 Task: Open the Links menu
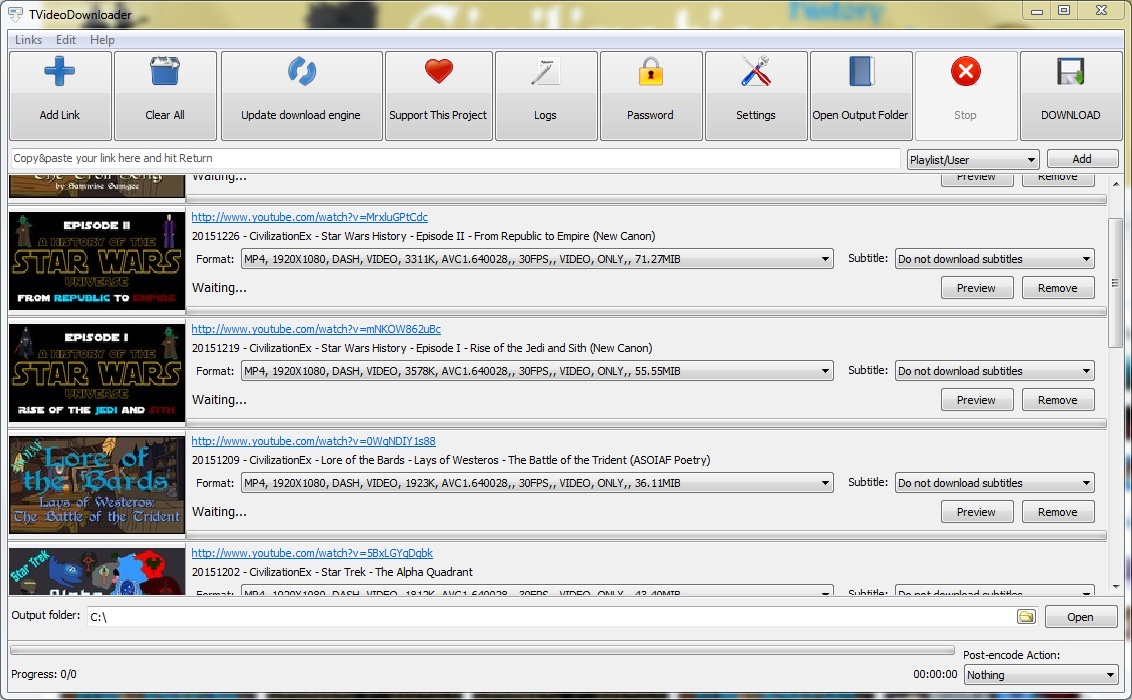(x=28, y=40)
